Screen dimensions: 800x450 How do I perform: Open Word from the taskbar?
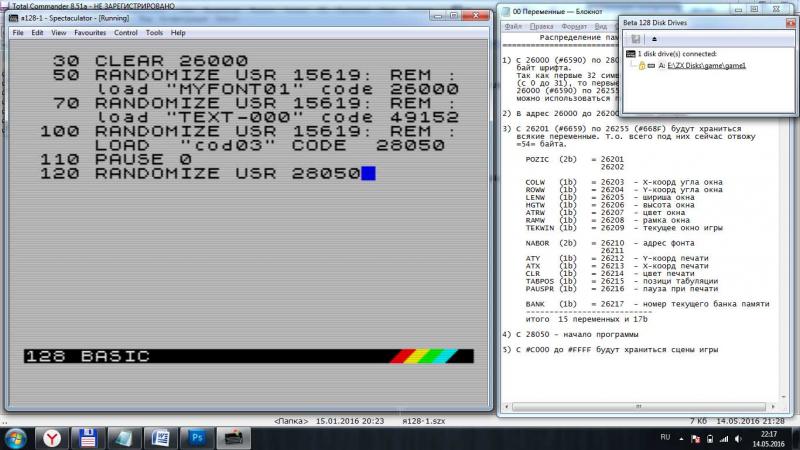tap(160, 437)
